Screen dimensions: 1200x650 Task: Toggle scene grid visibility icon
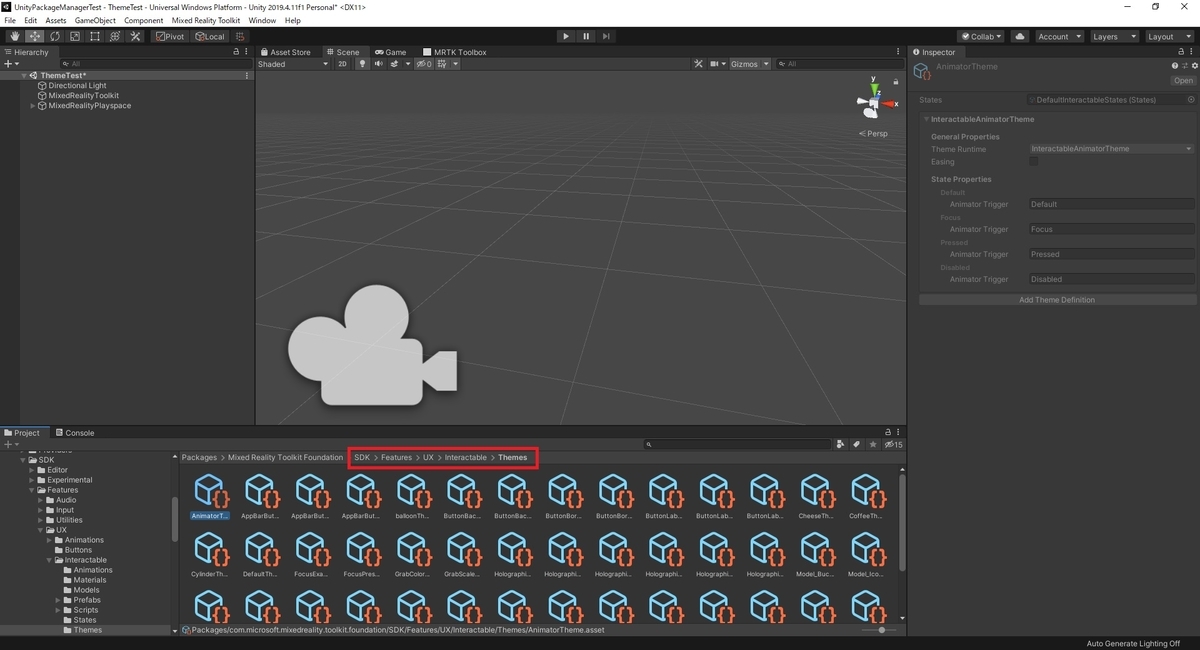(443, 64)
